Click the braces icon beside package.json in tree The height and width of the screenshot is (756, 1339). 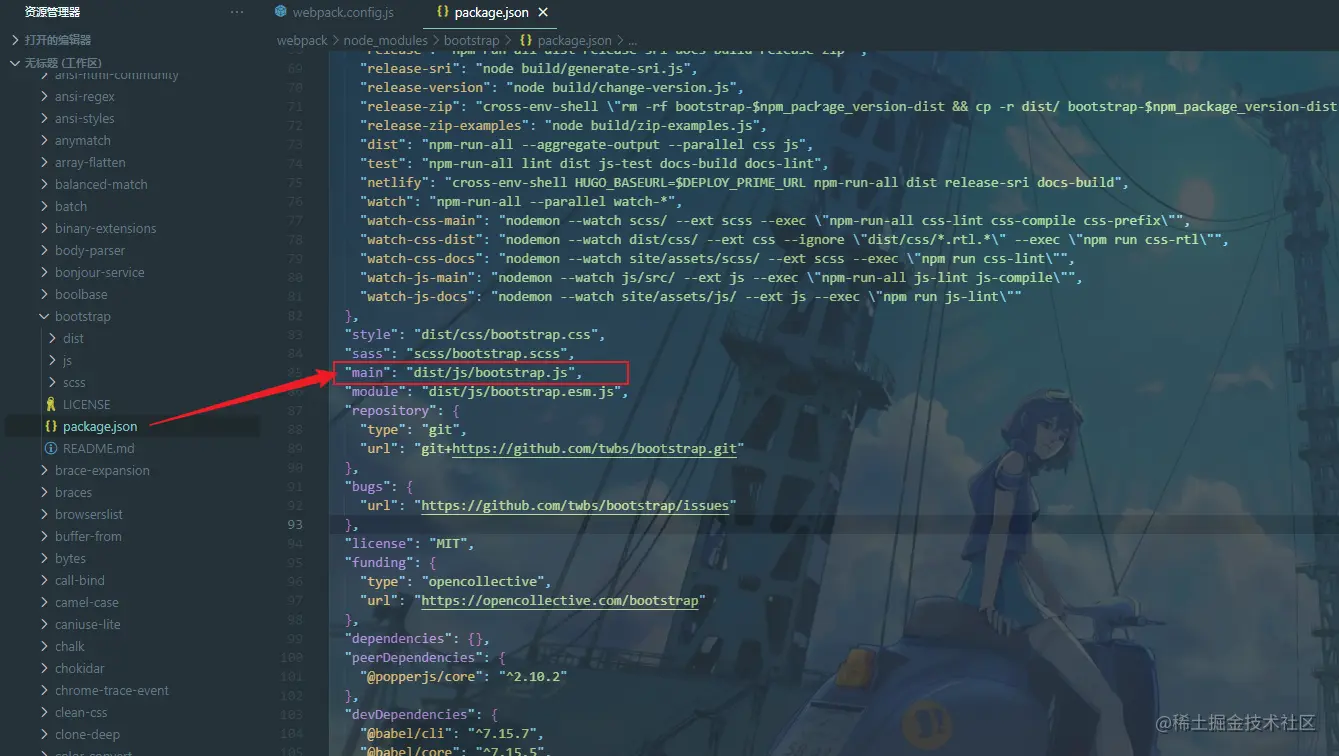(x=51, y=427)
